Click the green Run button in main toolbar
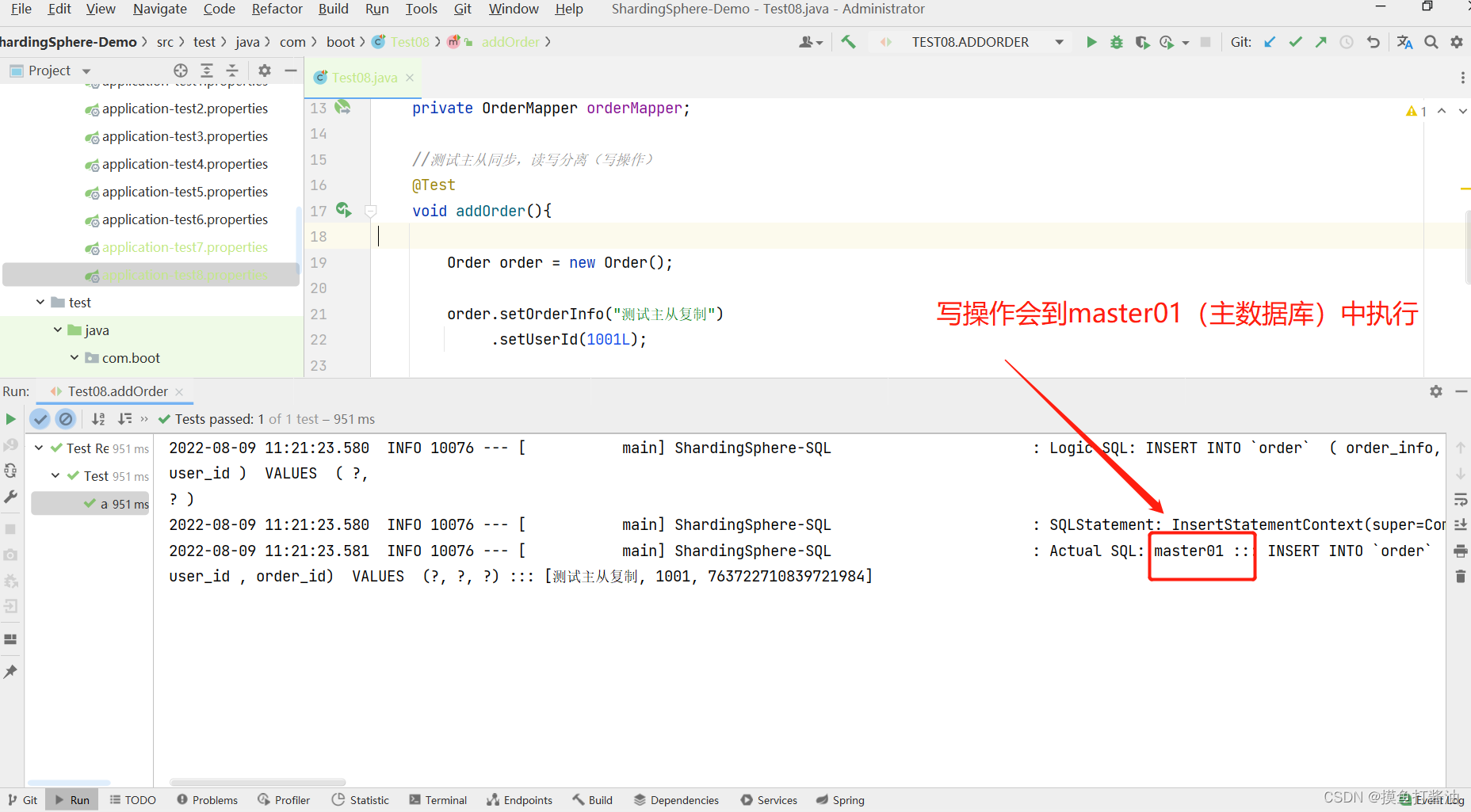 (x=1091, y=42)
